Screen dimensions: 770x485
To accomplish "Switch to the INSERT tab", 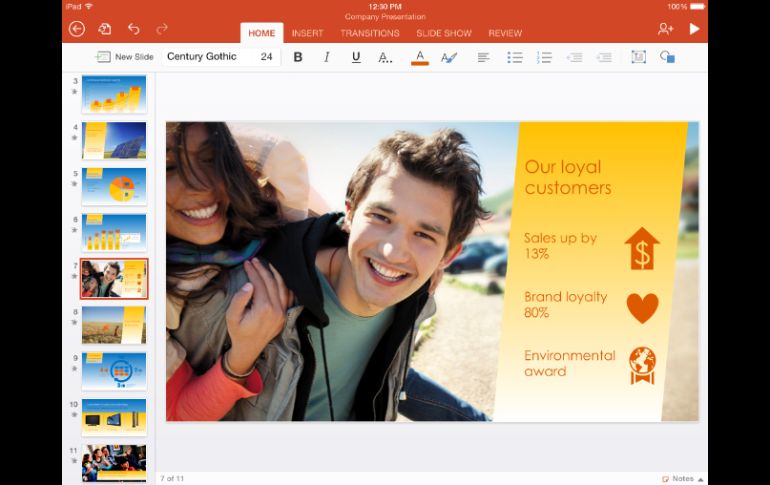I will click(307, 33).
